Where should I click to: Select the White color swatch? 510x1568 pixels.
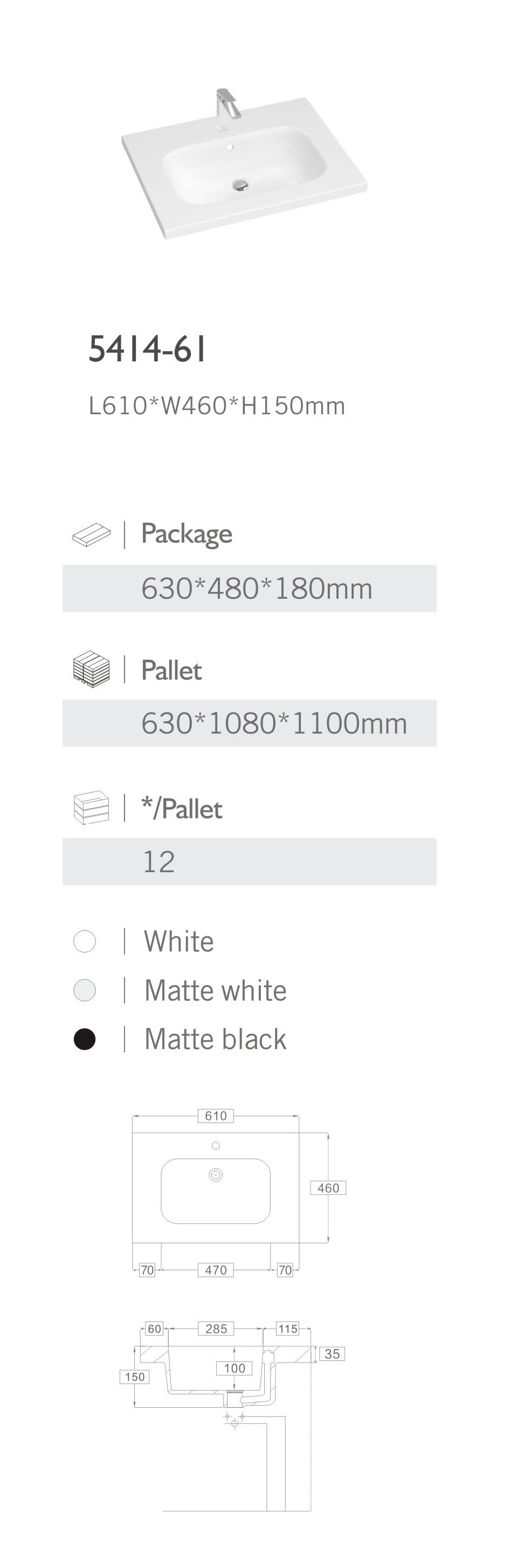[85, 941]
